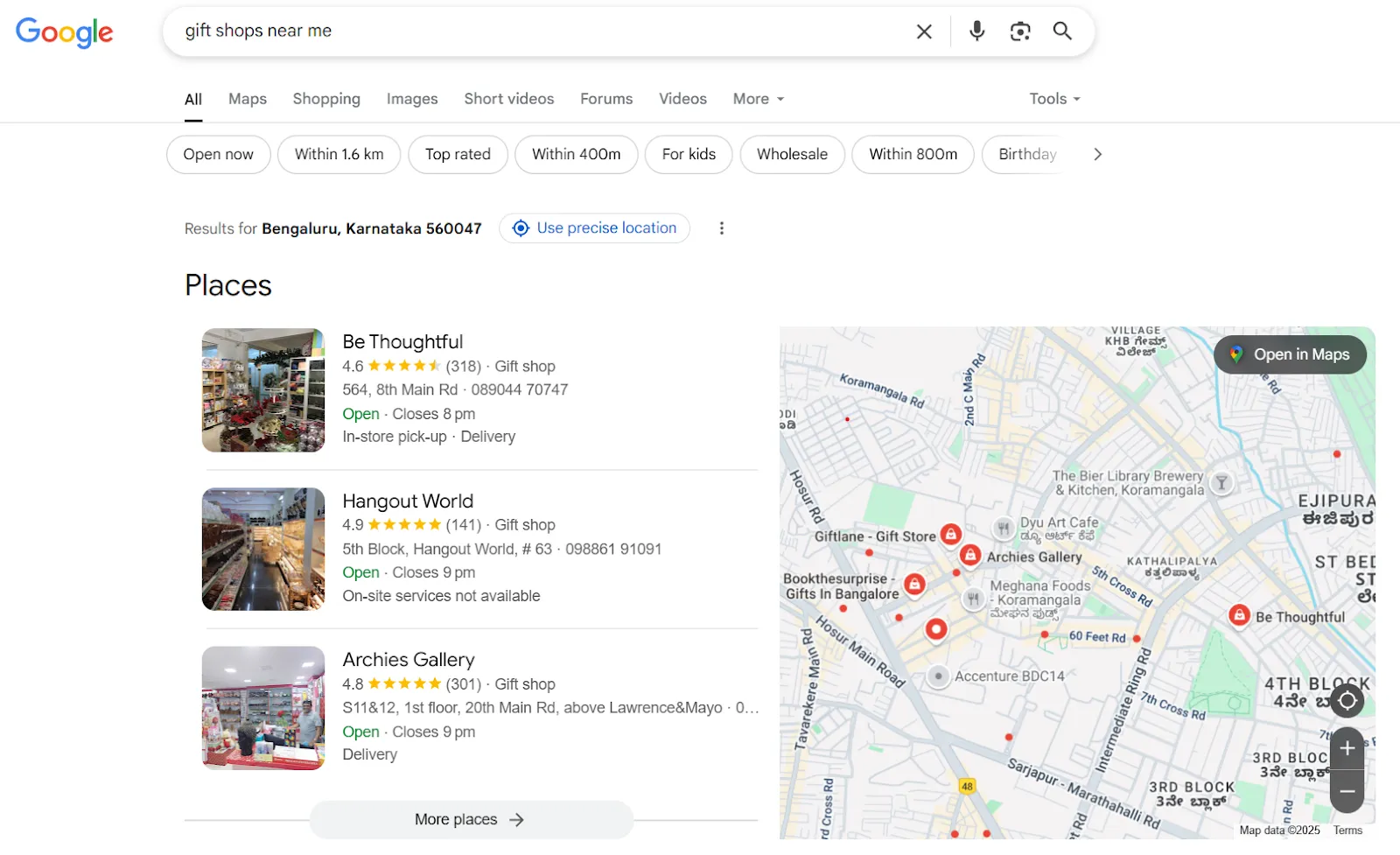Click the Dyu Art Cafe restaurant pin
The image size is (1400, 855).
[1004, 529]
